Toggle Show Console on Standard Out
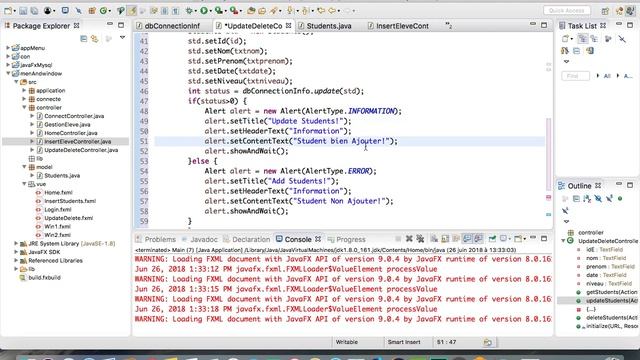640x360 pixels. pos(467,239)
